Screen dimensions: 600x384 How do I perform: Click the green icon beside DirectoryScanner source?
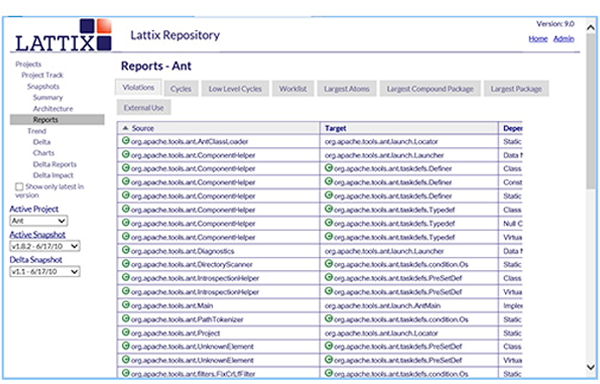[126, 264]
